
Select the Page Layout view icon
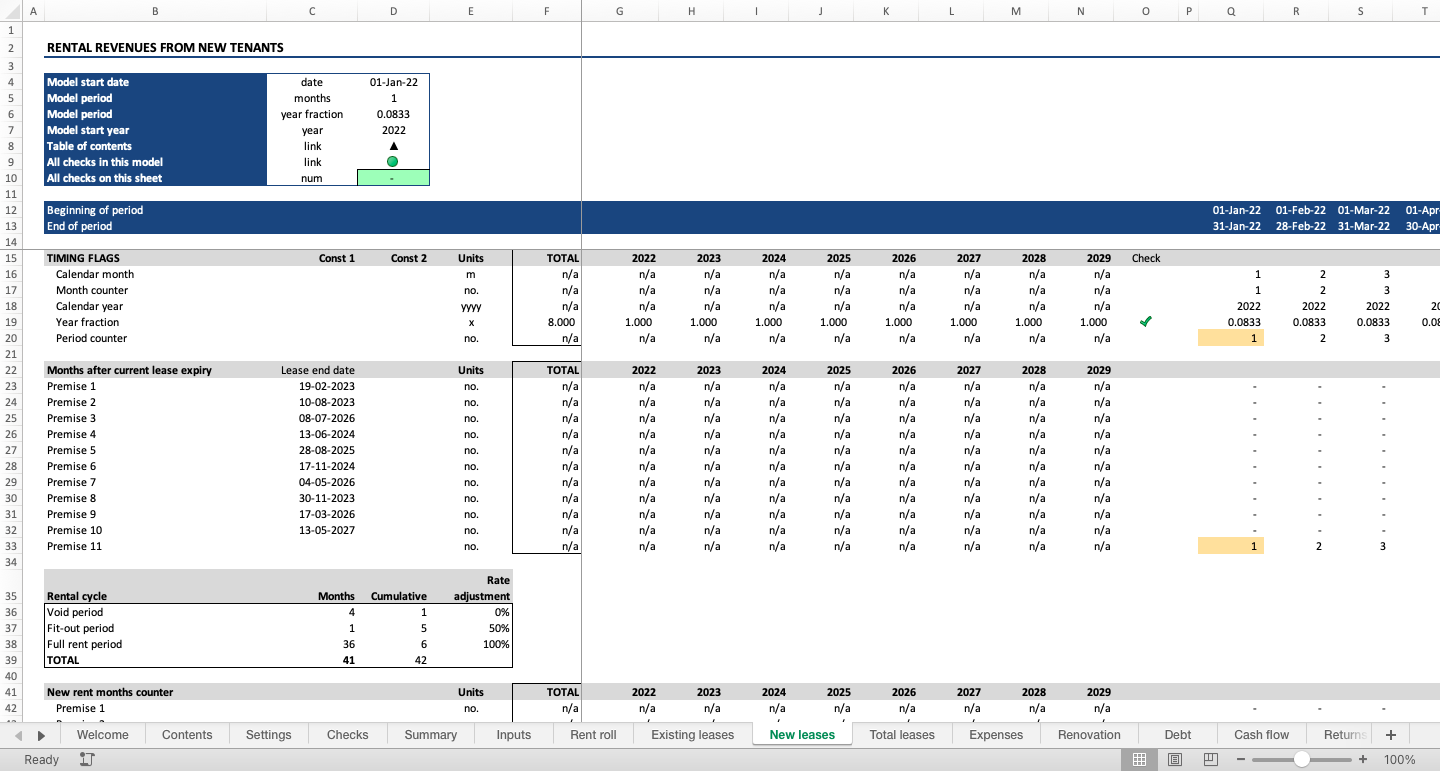(x=1175, y=760)
